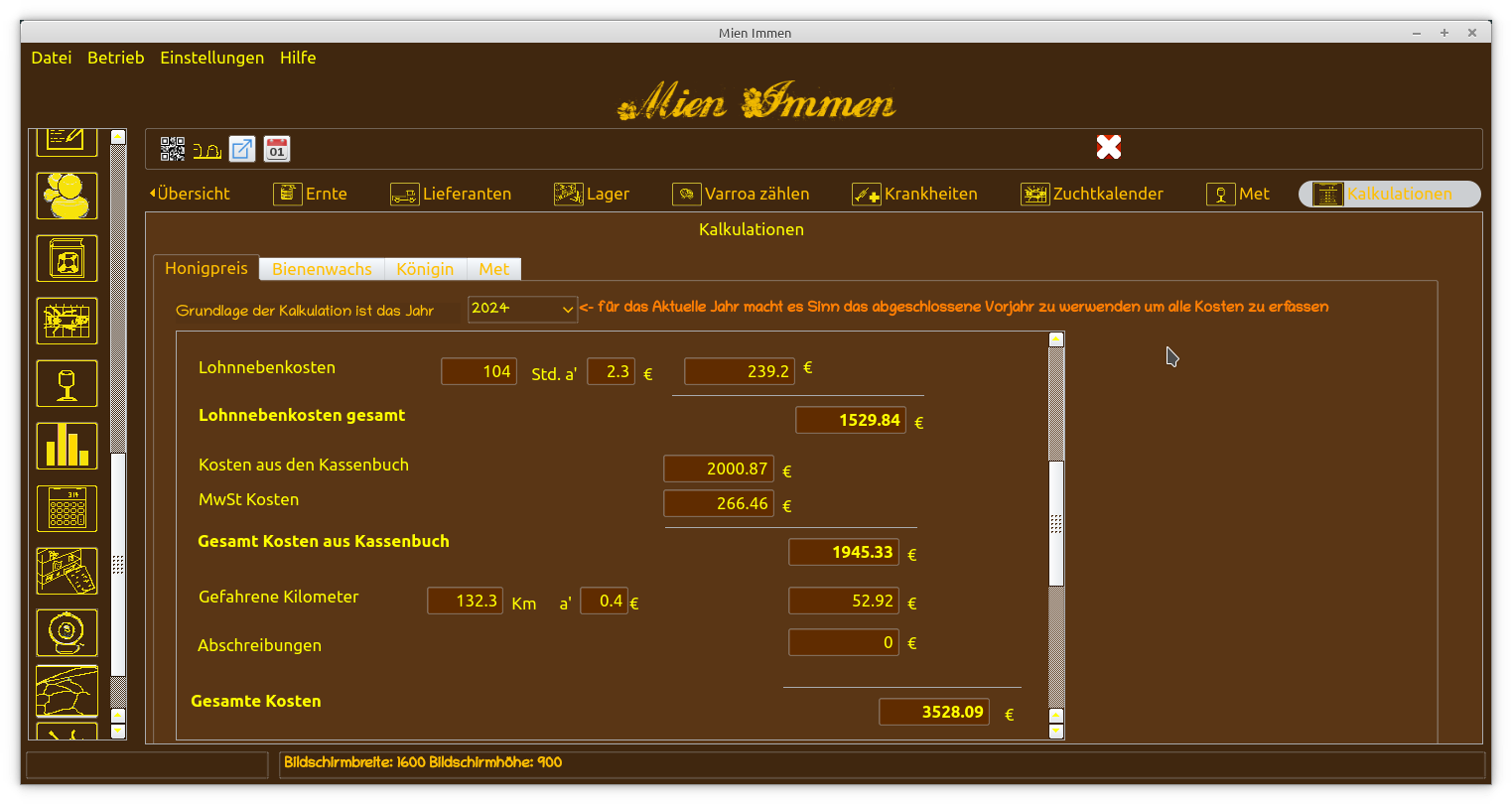Click the Lohnnebenkosten hours field showing 104
The height and width of the screenshot is (805, 1512).
(479, 371)
